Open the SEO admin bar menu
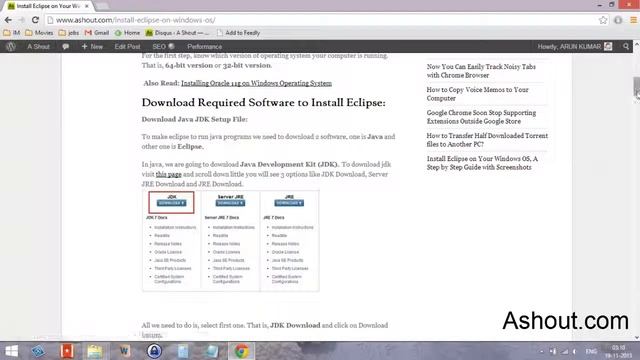 tap(163, 47)
